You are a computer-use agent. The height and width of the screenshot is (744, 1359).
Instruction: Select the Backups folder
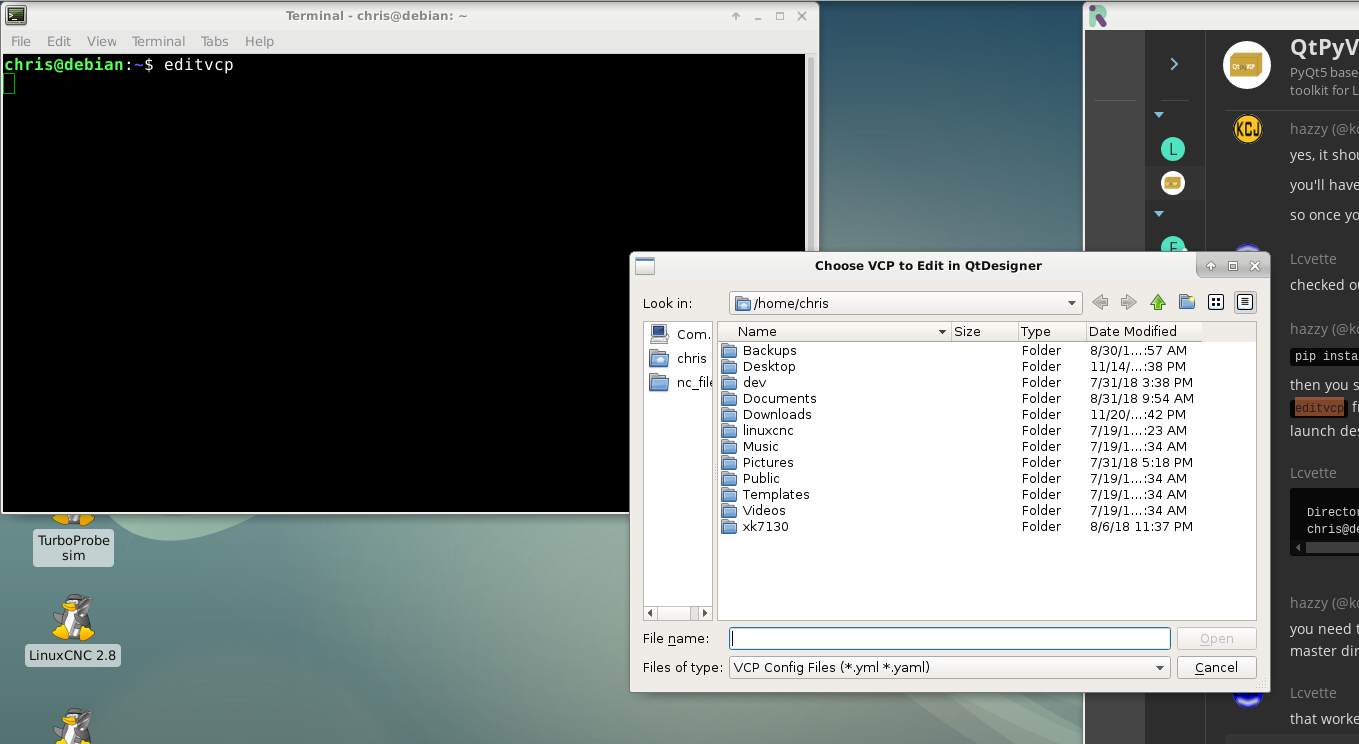(x=769, y=350)
